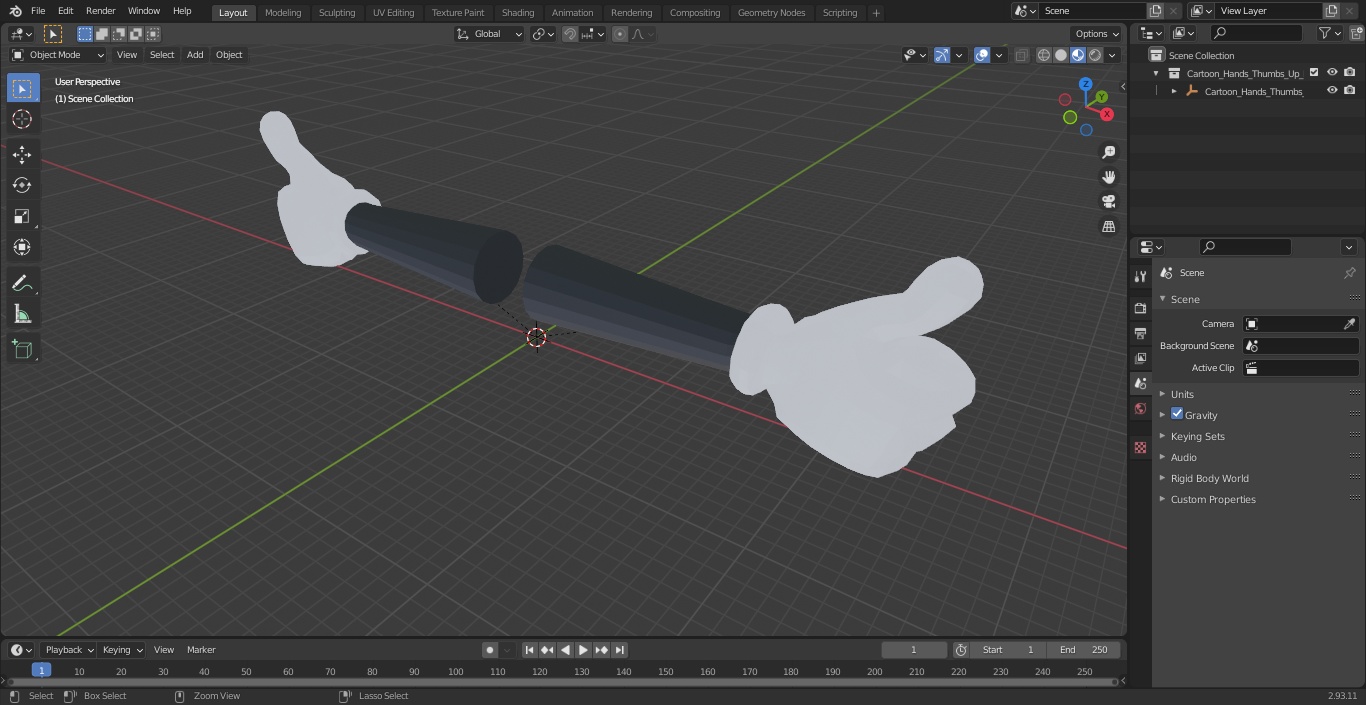Open pivot point dropdown

pyautogui.click(x=543, y=34)
